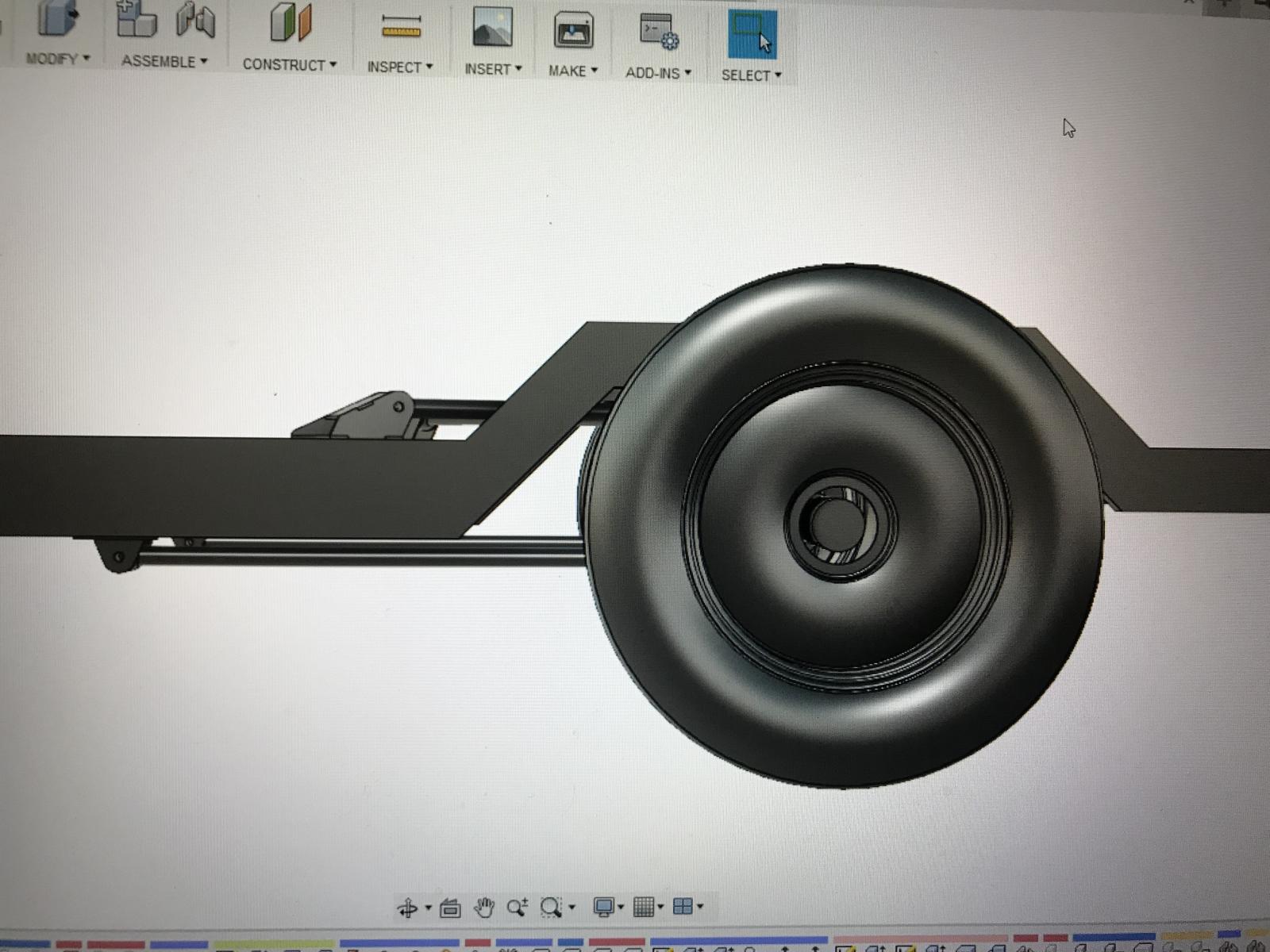Click the Offset Plane icon above CONSTRUCT
This screenshot has width=1270, height=952.
coord(291,22)
